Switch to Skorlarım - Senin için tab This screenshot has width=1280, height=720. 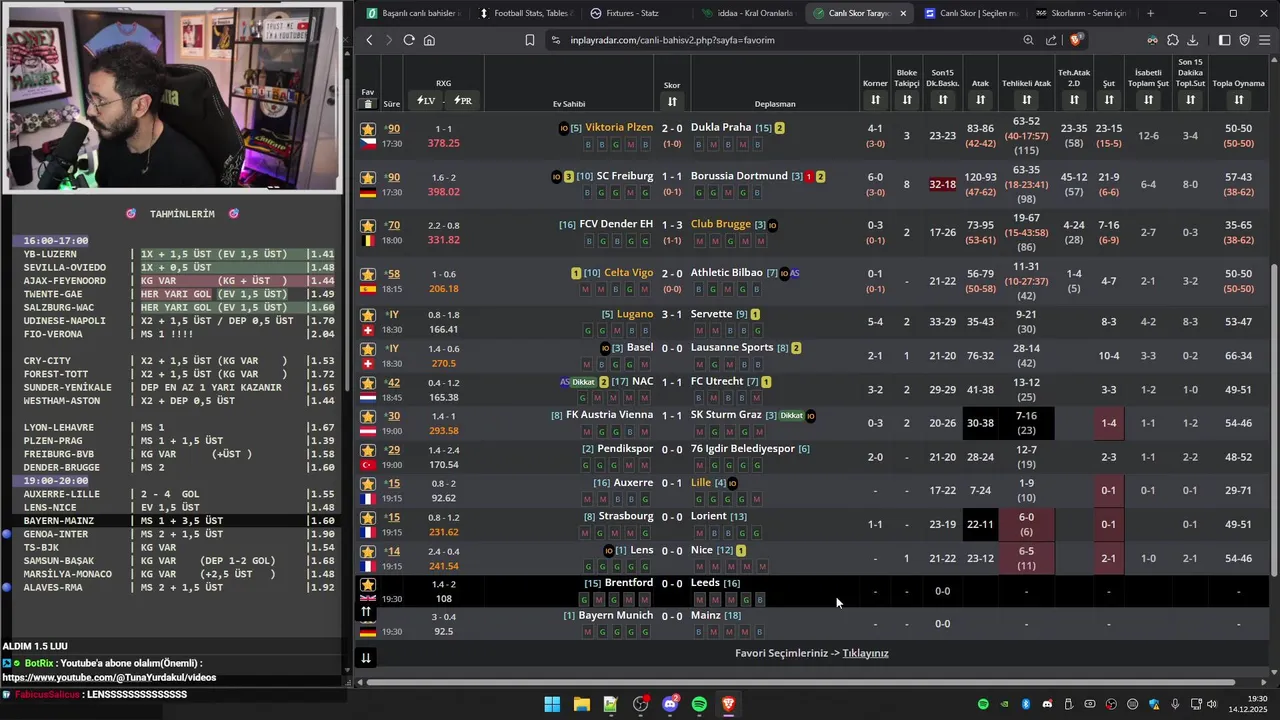(x=1081, y=13)
